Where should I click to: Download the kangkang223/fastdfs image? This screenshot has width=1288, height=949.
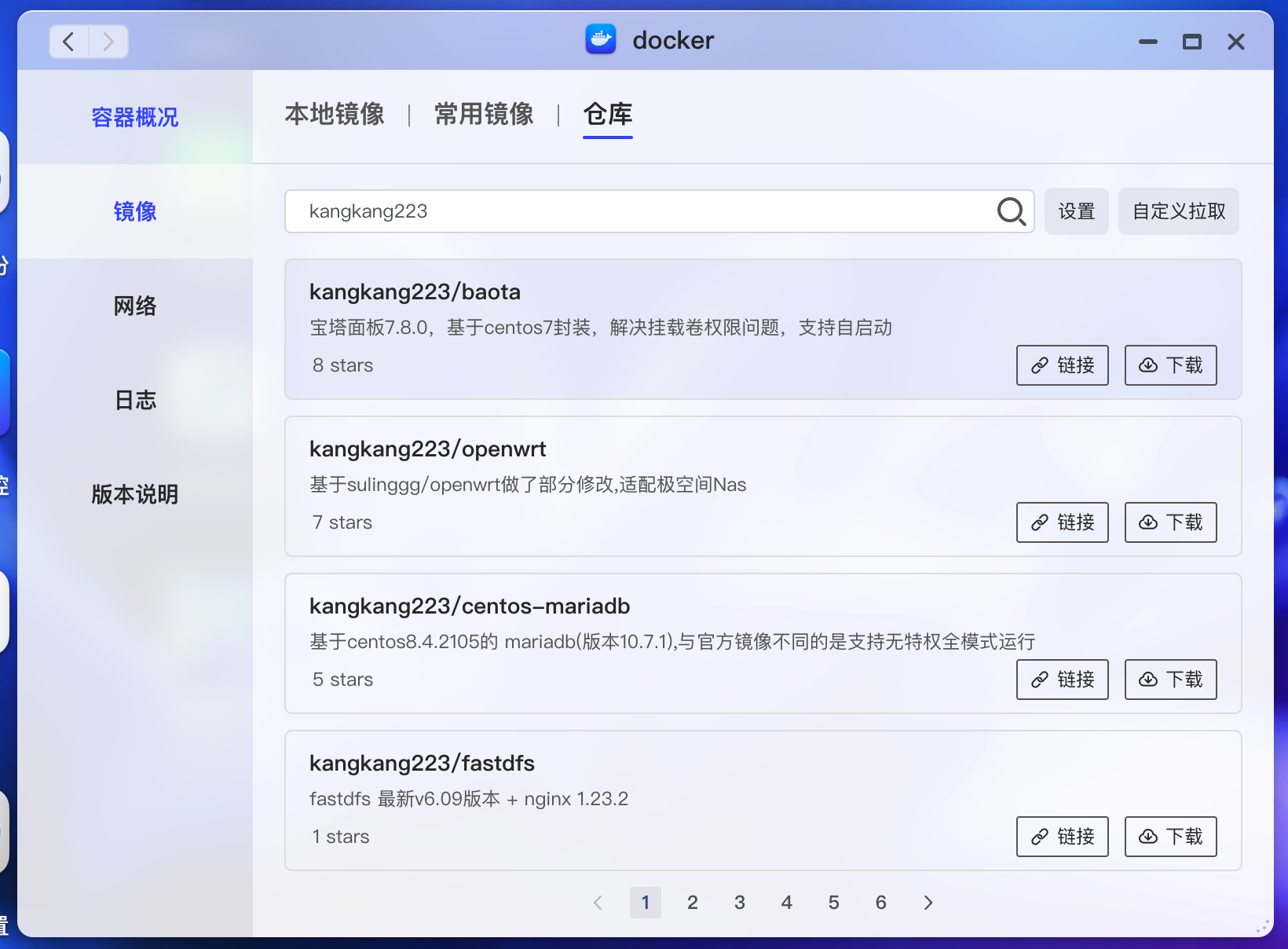(x=1171, y=837)
